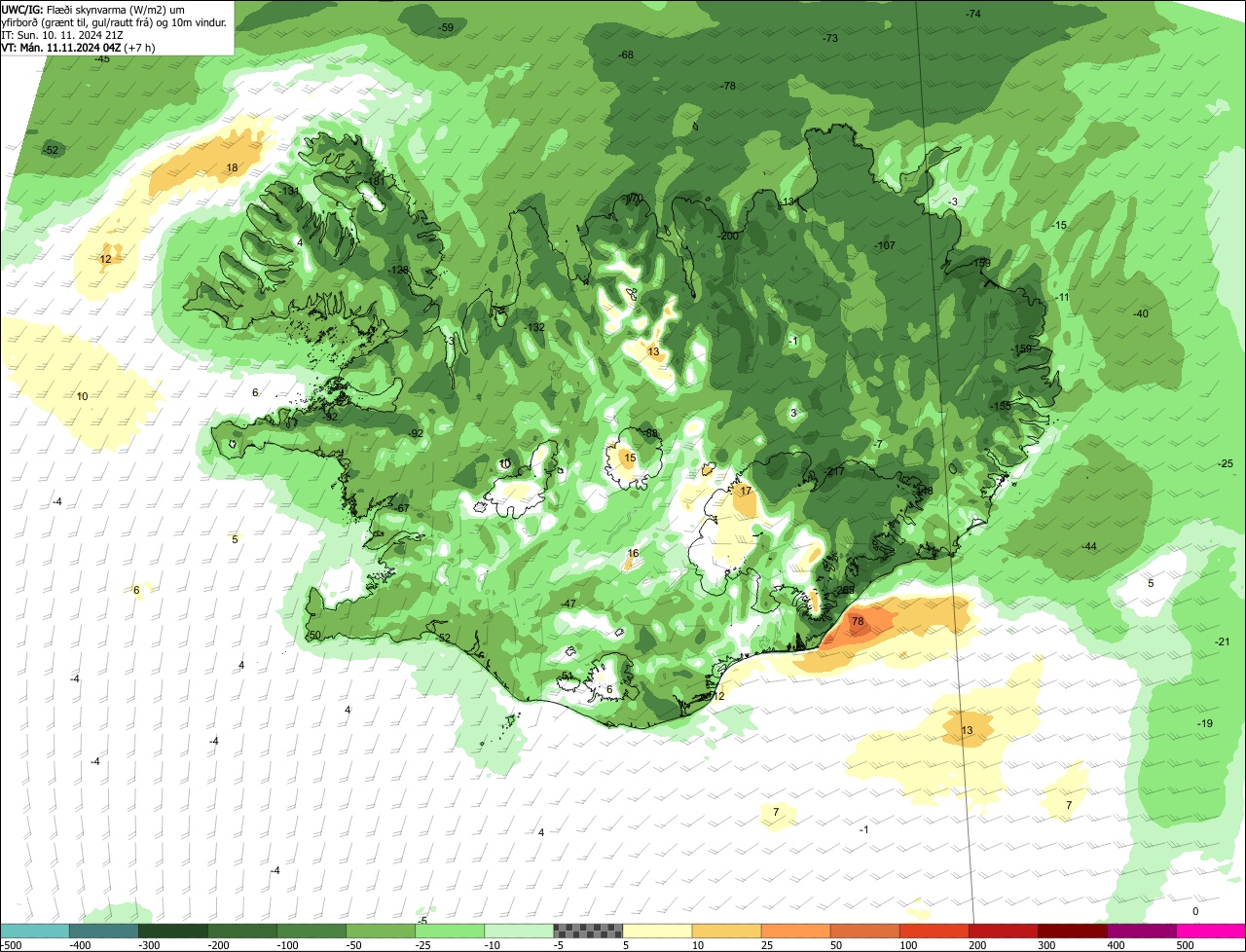Click the purple swatch between 400 and 500
The height and width of the screenshot is (952, 1246).
click(x=1142, y=931)
